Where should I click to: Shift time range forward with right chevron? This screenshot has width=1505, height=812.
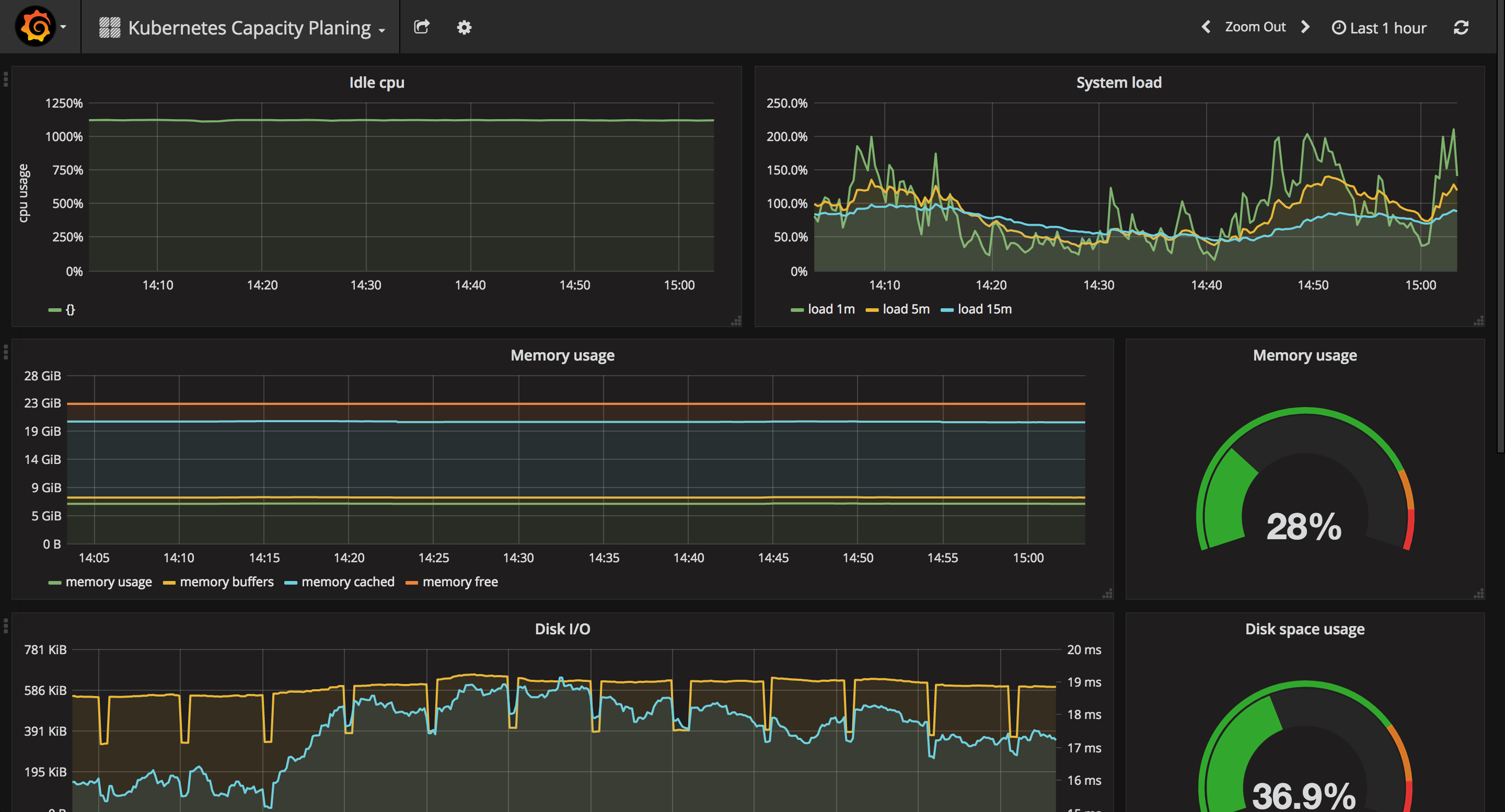[1305, 27]
